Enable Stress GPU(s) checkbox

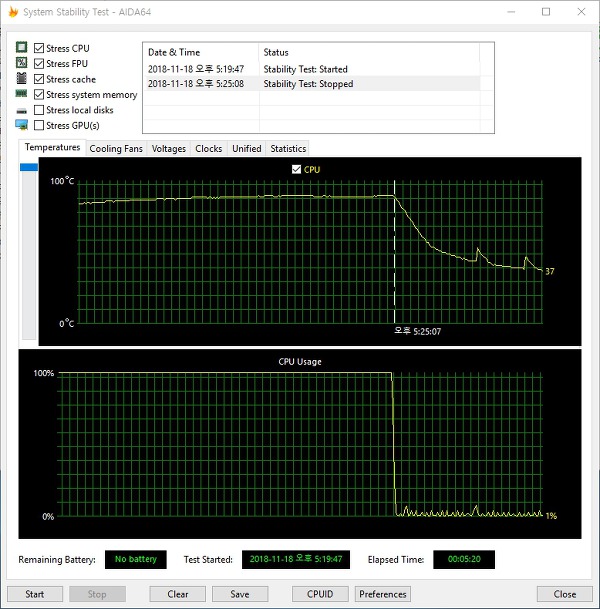[x=39, y=125]
